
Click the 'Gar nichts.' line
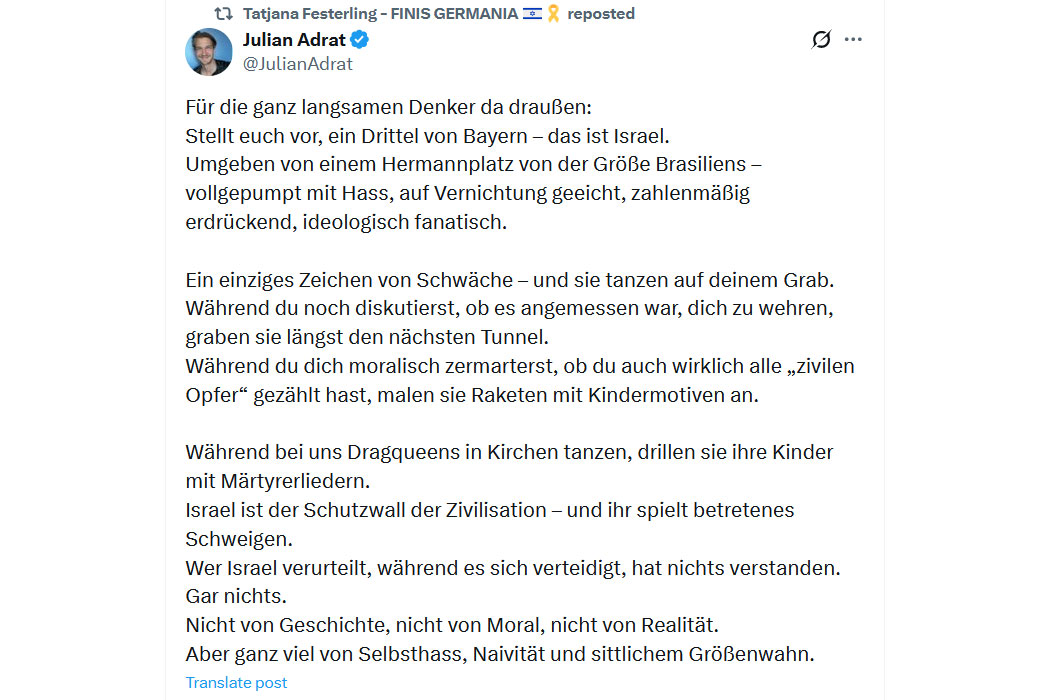[x=236, y=596]
